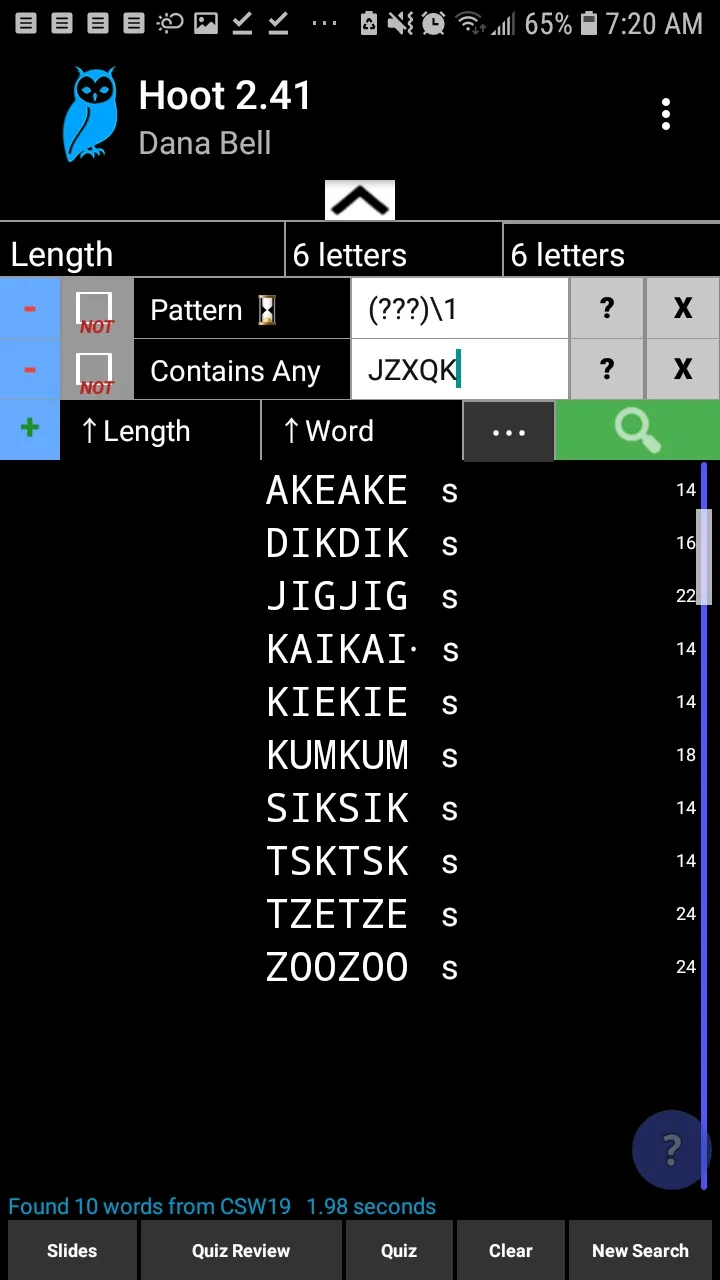Clear the Contains Any field with X

point(682,370)
